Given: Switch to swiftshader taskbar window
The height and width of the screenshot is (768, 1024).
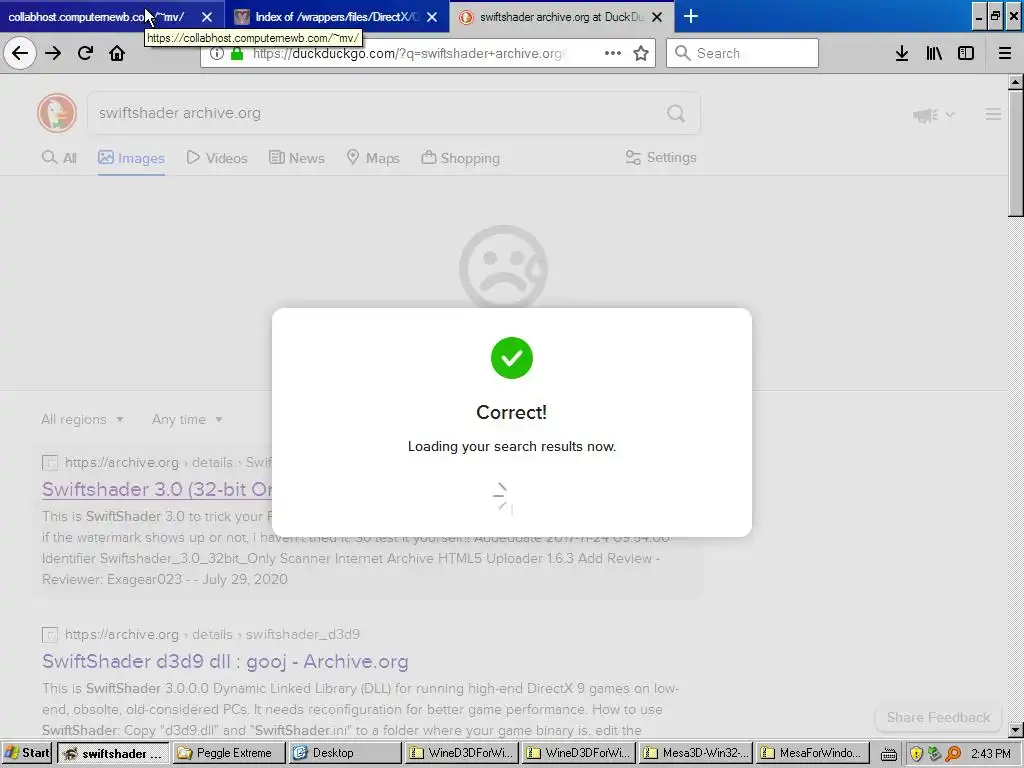Looking at the screenshot, I should click(x=113, y=753).
